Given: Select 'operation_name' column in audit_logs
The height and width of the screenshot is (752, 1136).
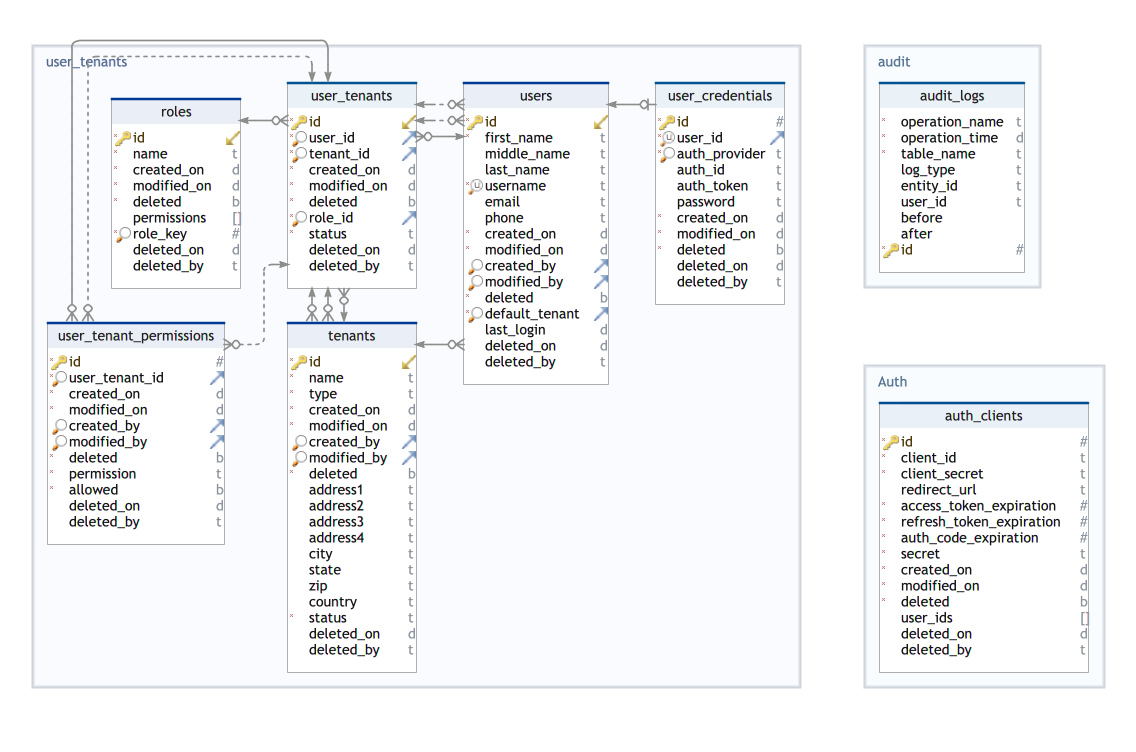Looking at the screenshot, I should [952, 122].
